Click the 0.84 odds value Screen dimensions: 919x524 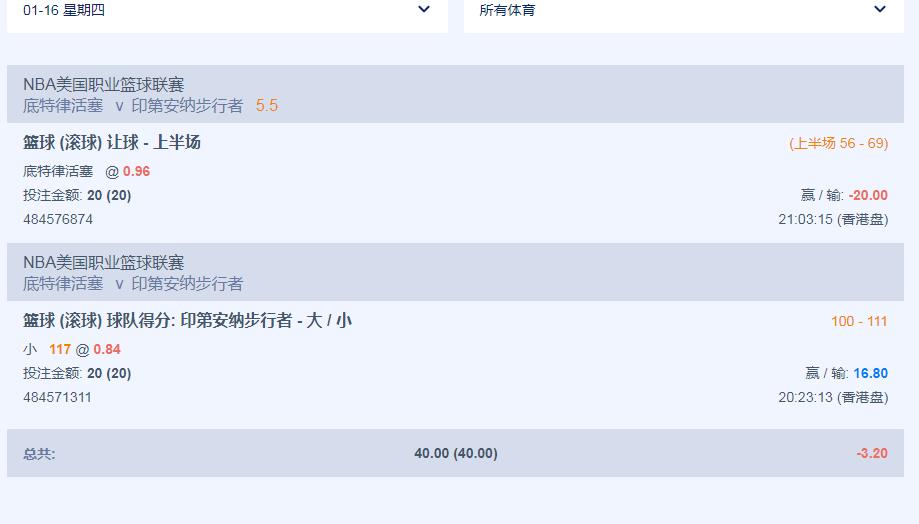click(107, 349)
